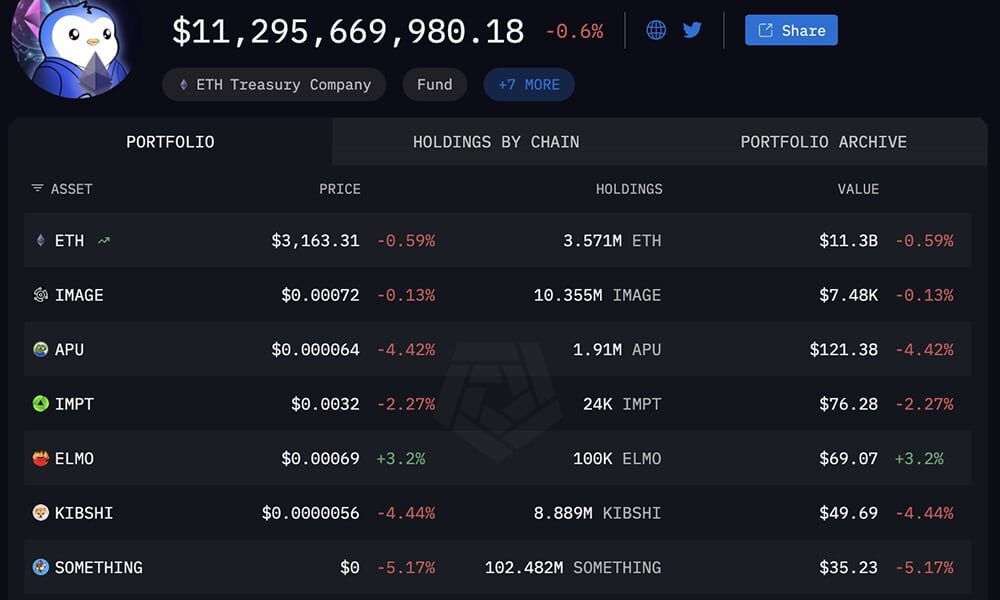Click the ELMO token icon

[41, 459]
